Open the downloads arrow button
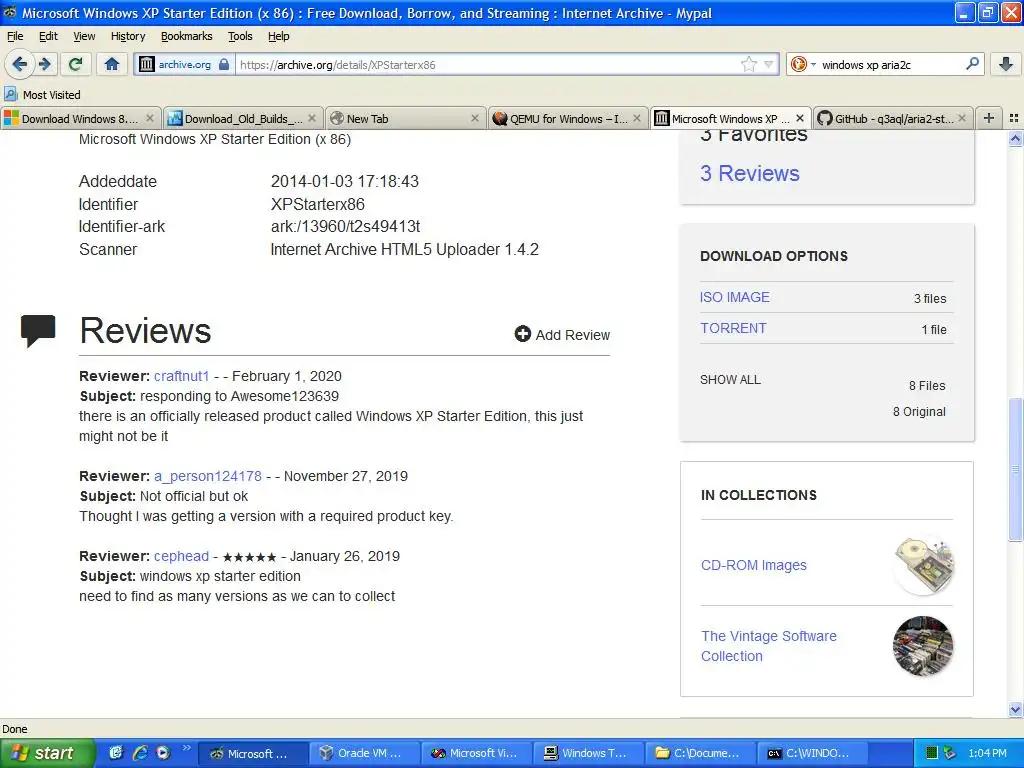1024x768 pixels. (1006, 64)
